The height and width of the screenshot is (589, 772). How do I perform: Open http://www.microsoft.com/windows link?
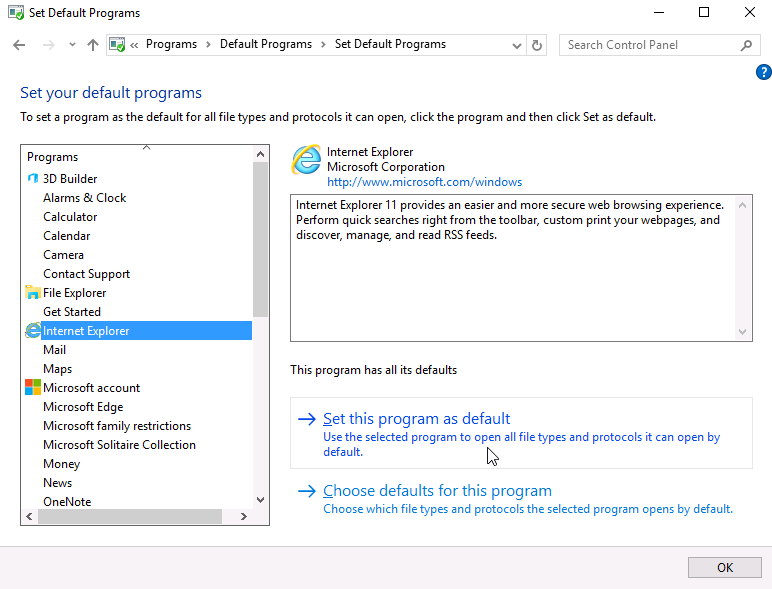point(424,182)
